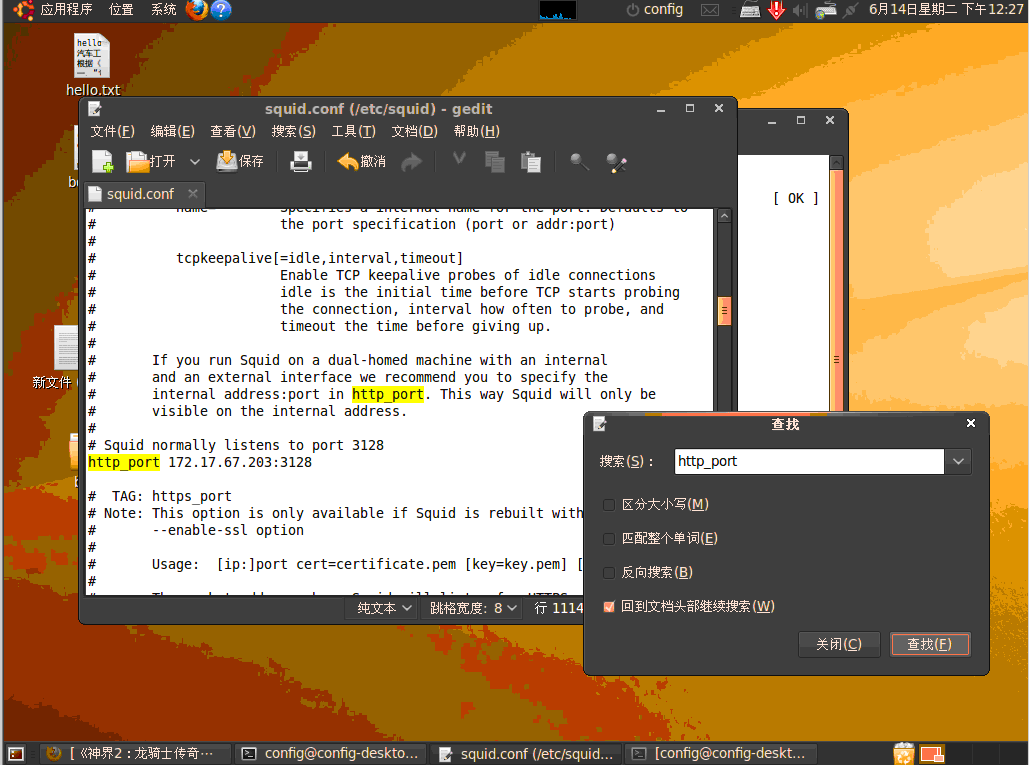Image resolution: width=1029 pixels, height=765 pixels.
Task: Uncheck 回到文档头部继续搜索(W) wrap-around option
Action: click(x=608, y=607)
